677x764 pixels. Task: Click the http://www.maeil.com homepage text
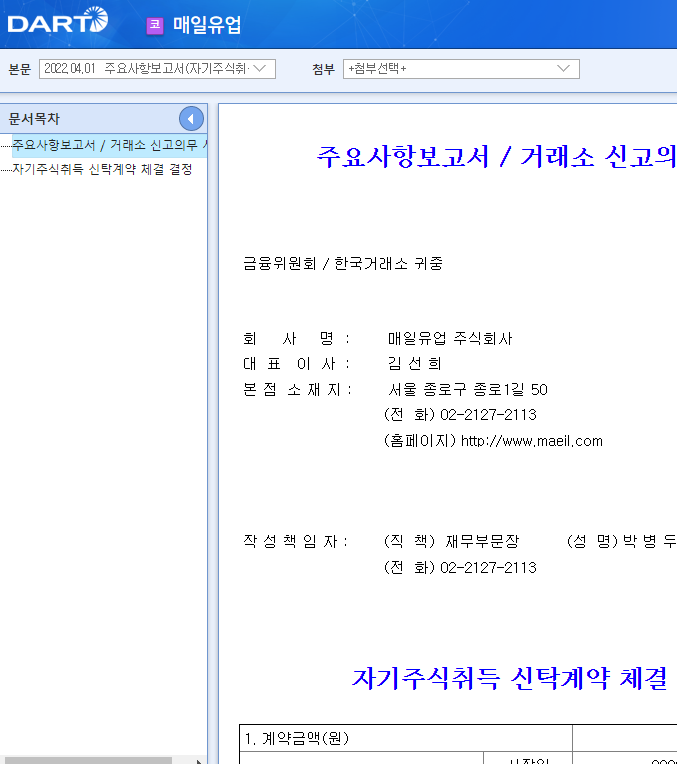pyautogui.click(x=532, y=441)
